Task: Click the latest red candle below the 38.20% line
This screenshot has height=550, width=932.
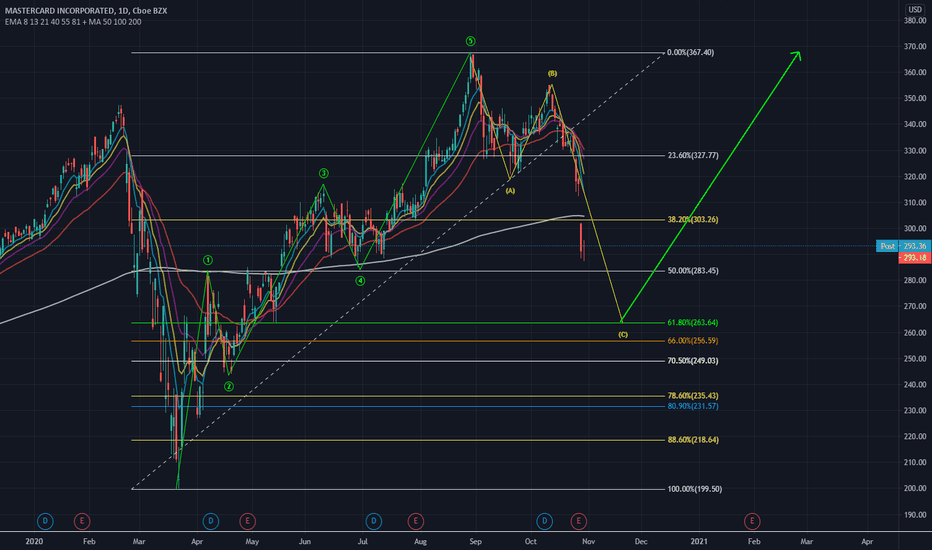Action: 584,250
